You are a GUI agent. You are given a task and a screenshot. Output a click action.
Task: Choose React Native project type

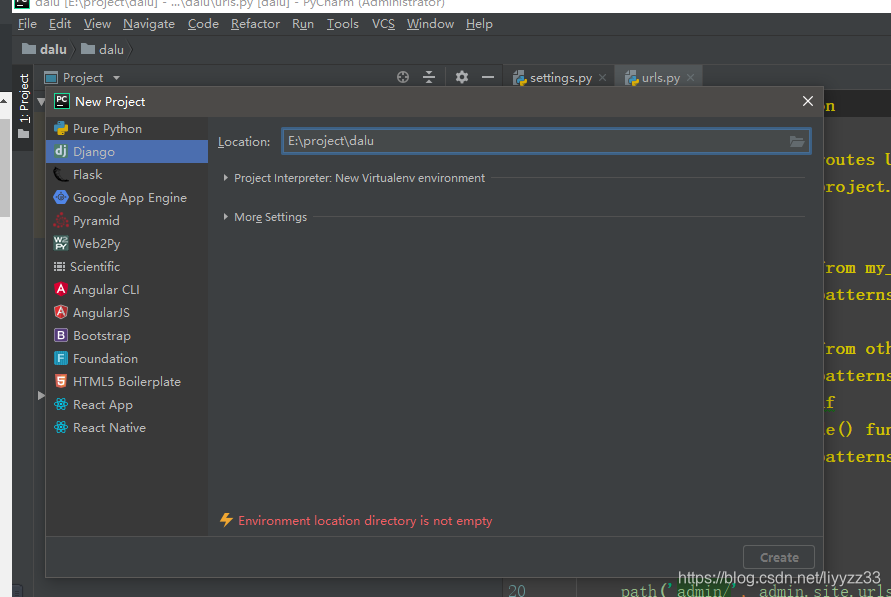click(x=127, y=428)
